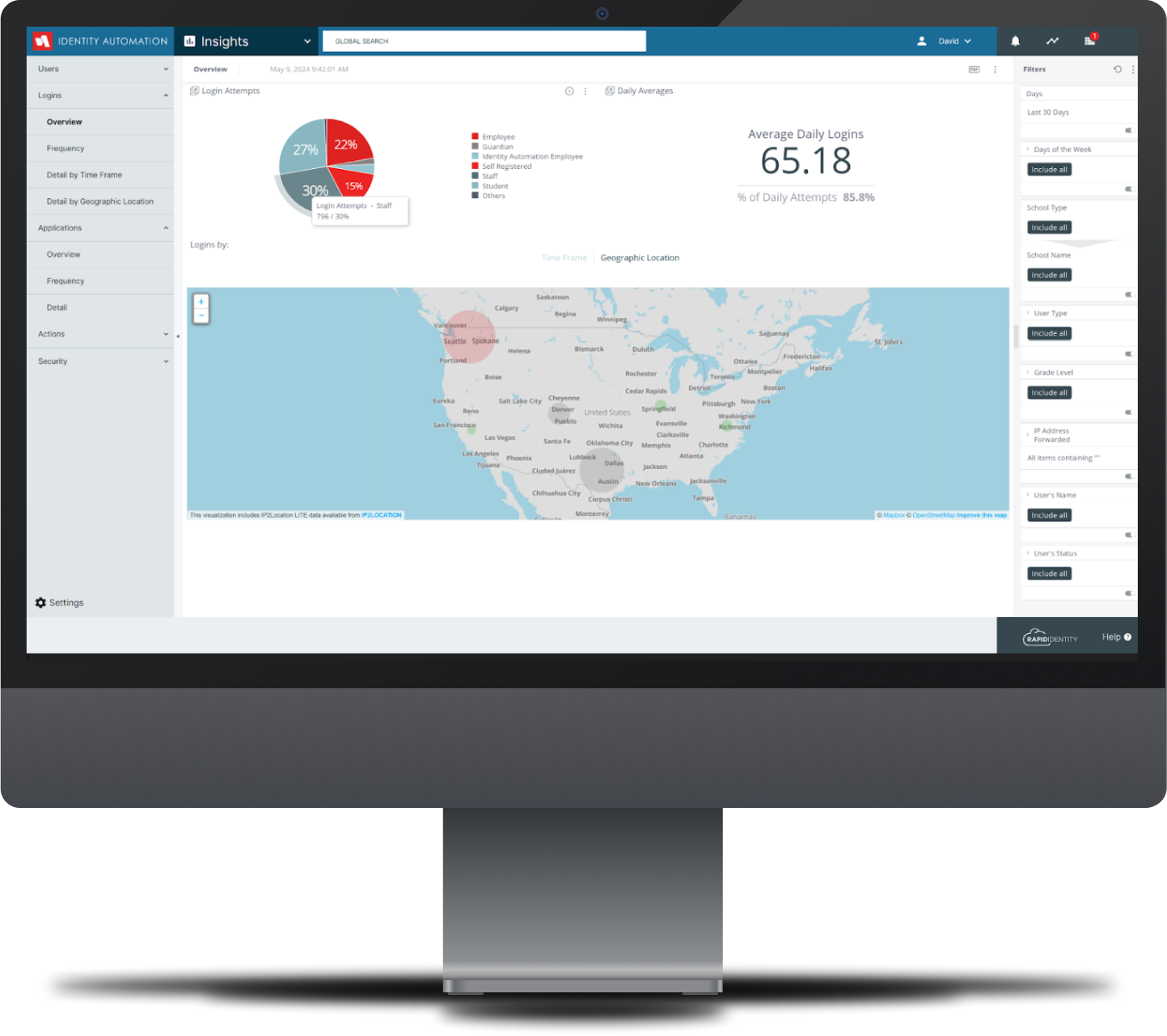Open the Login Attempts widget options menu
This screenshot has width=1167, height=1036.
point(586,91)
